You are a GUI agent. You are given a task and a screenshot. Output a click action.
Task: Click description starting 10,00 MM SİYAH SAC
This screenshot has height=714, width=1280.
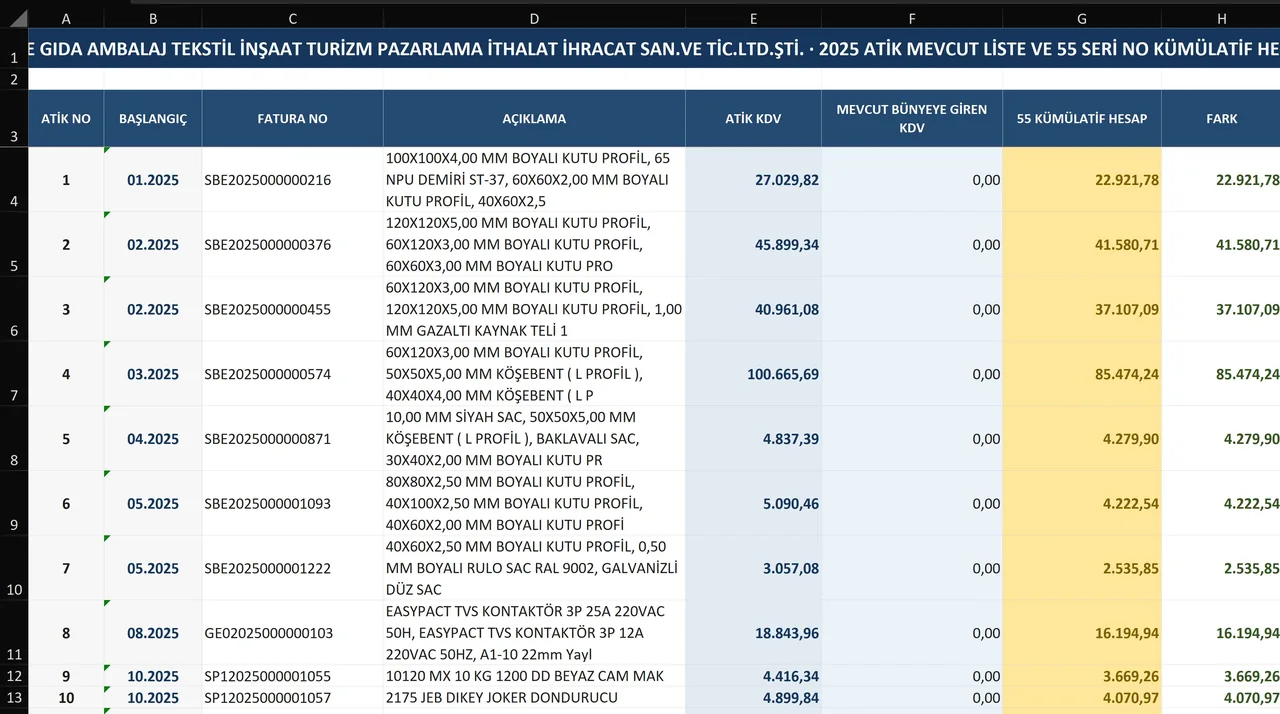pos(534,439)
